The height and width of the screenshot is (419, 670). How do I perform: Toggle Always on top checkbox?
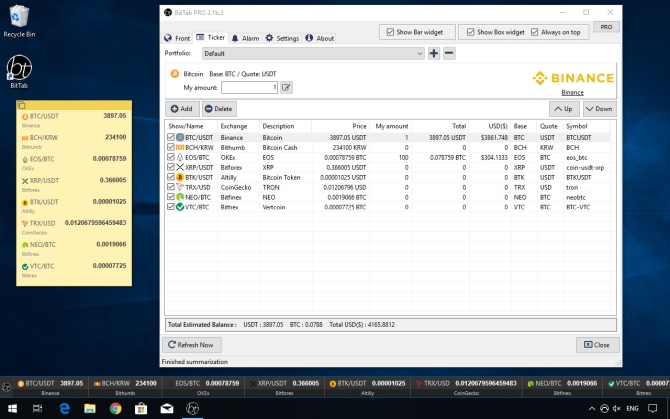coord(535,32)
